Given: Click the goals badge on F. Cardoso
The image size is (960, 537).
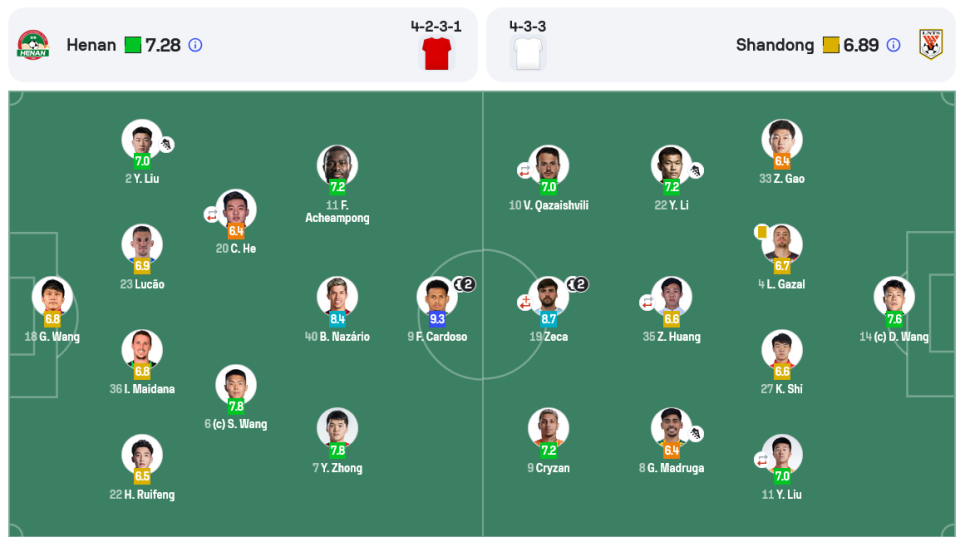Looking at the screenshot, I should 465,284.
